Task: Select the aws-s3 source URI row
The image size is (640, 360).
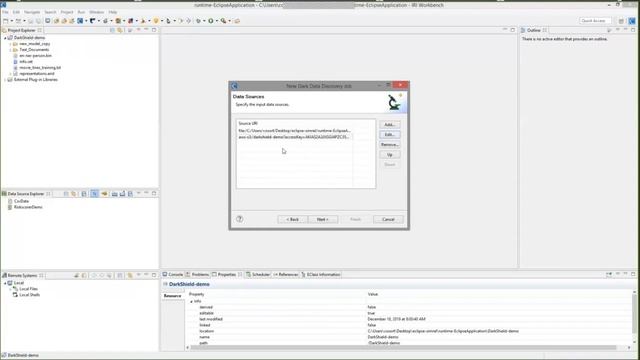Action: pyautogui.click(x=294, y=137)
